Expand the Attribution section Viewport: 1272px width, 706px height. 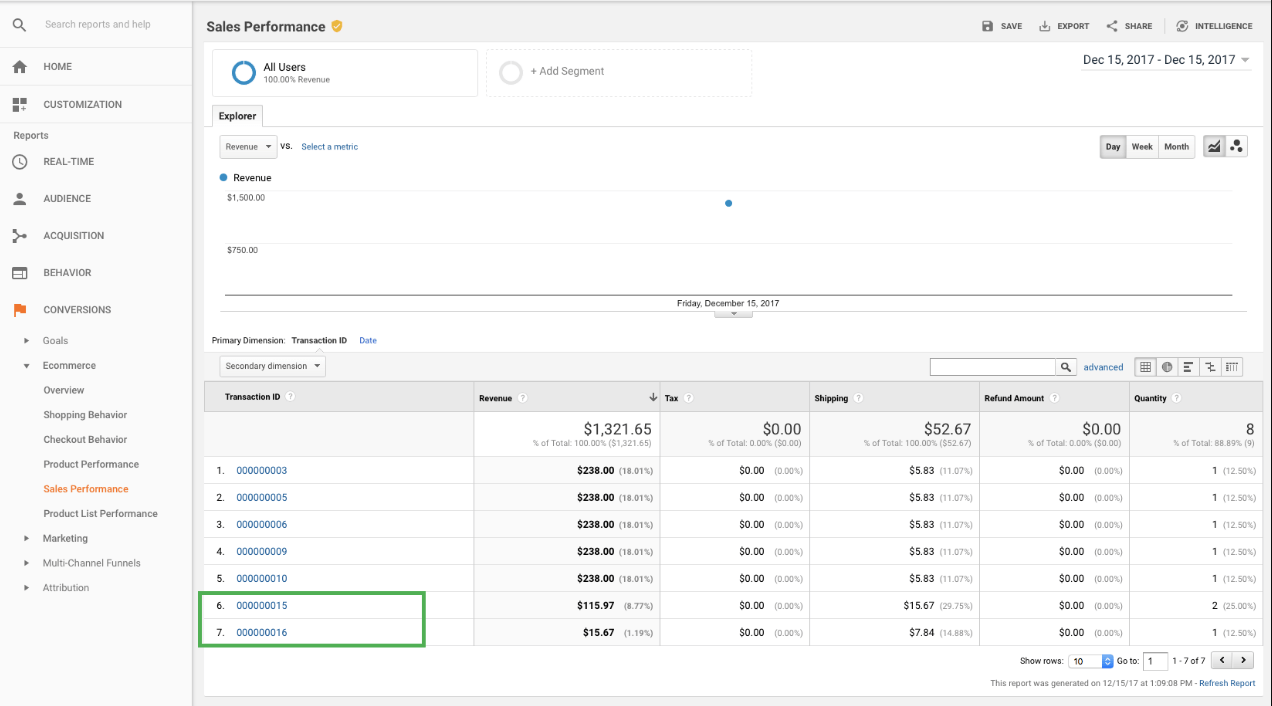(27, 588)
